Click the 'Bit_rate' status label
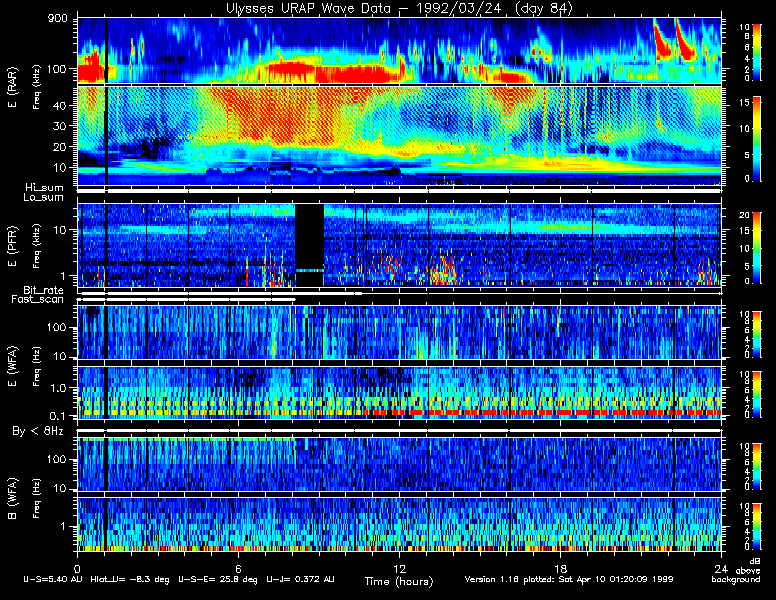776x600 pixels. tap(44, 290)
